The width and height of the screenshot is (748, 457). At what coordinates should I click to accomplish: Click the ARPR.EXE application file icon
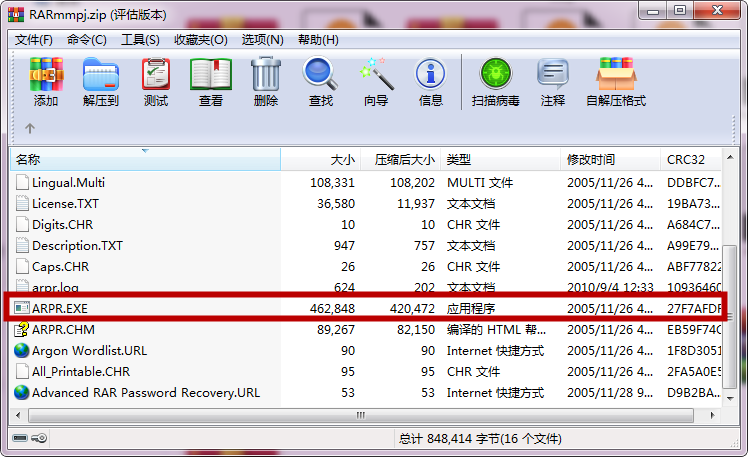(21, 308)
